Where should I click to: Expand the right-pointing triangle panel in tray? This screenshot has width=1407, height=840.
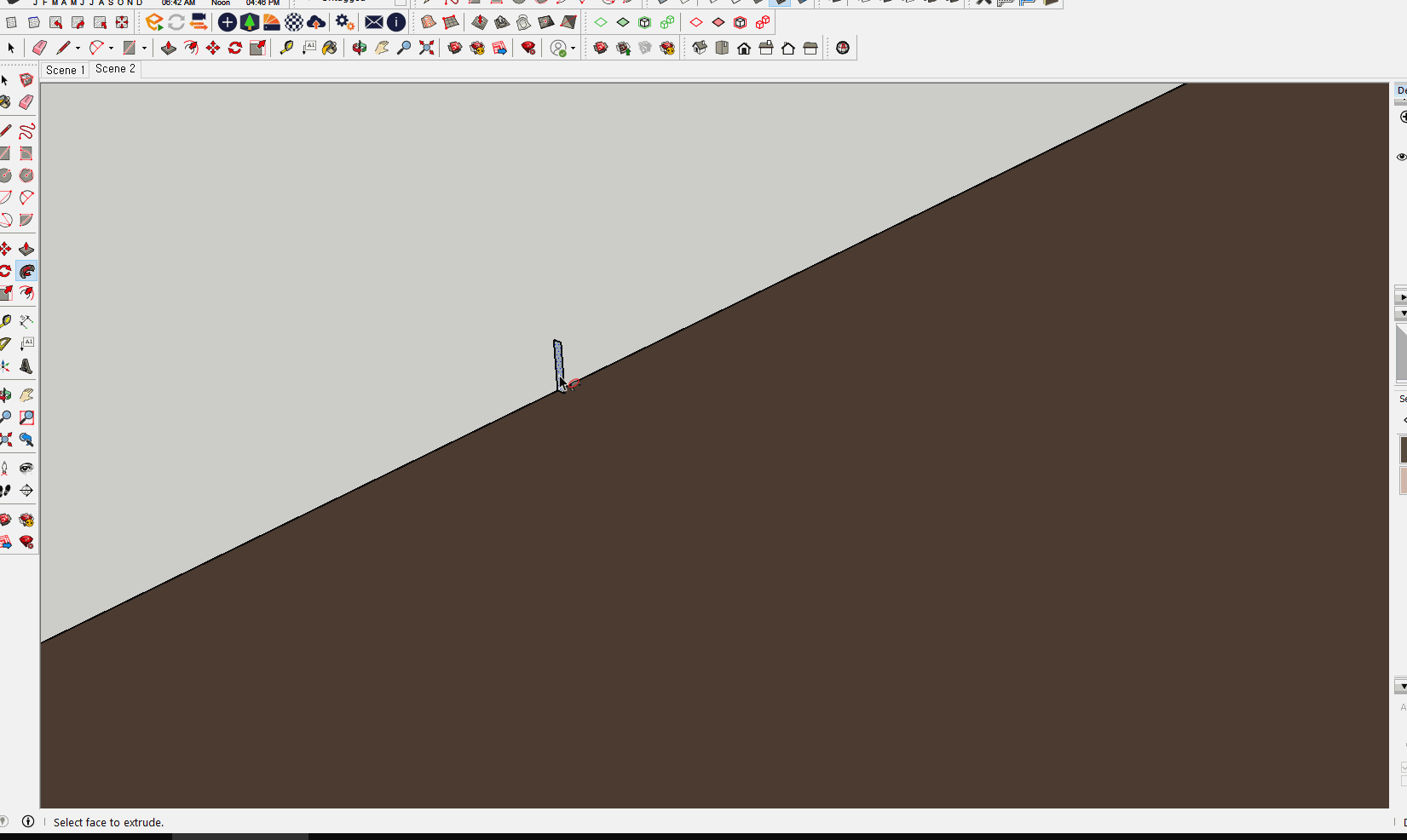coord(1402,297)
